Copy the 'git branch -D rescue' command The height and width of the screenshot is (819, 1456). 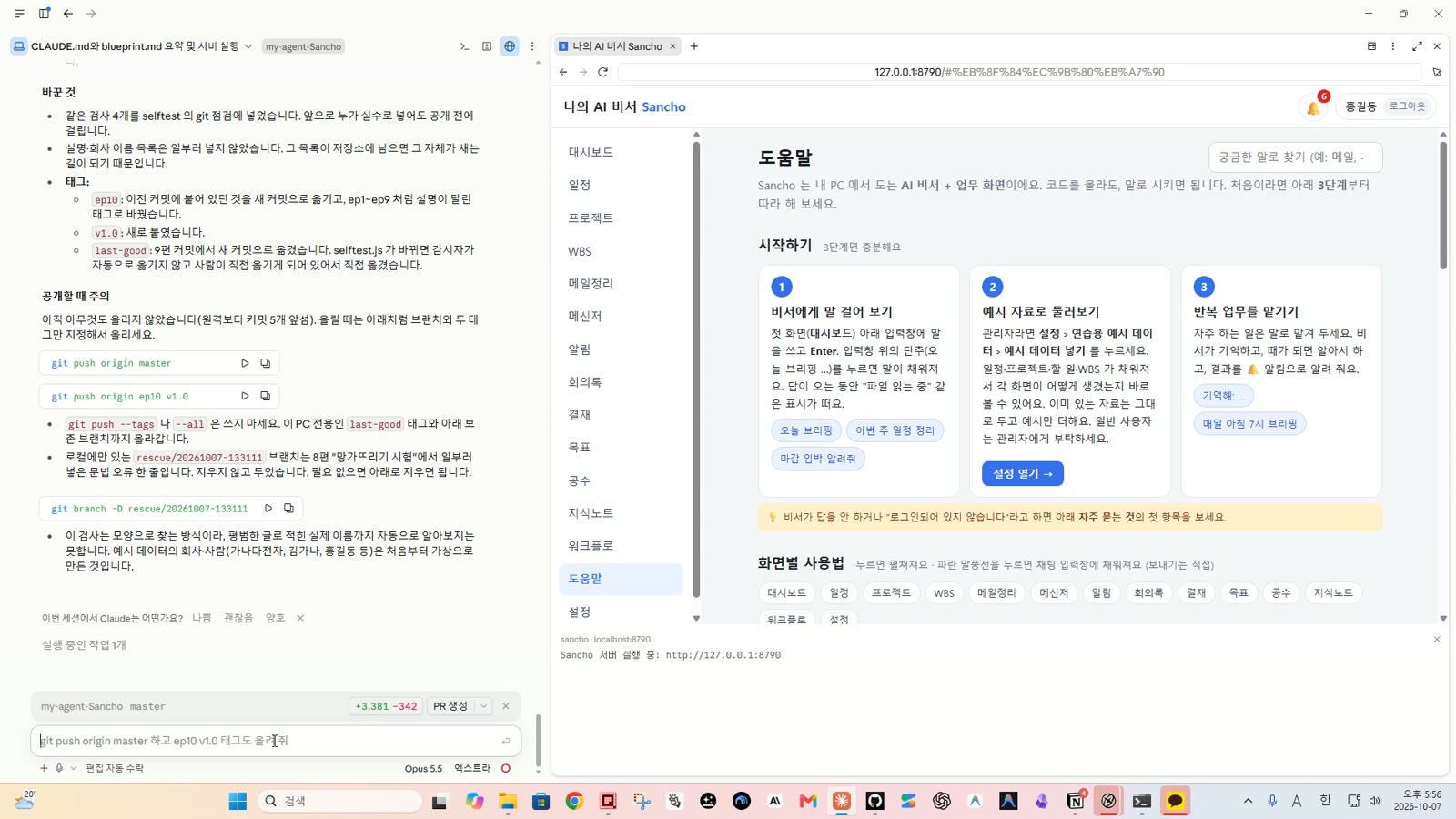pyautogui.click(x=288, y=508)
